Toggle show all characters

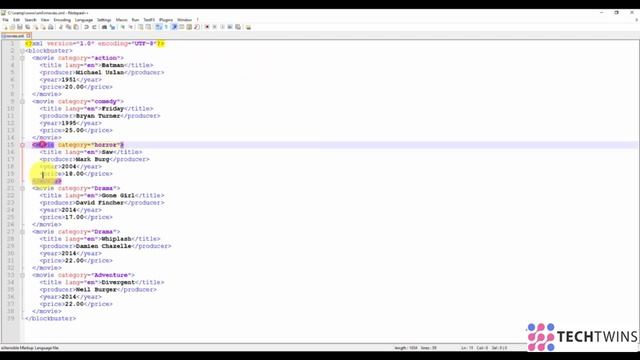(166, 27)
